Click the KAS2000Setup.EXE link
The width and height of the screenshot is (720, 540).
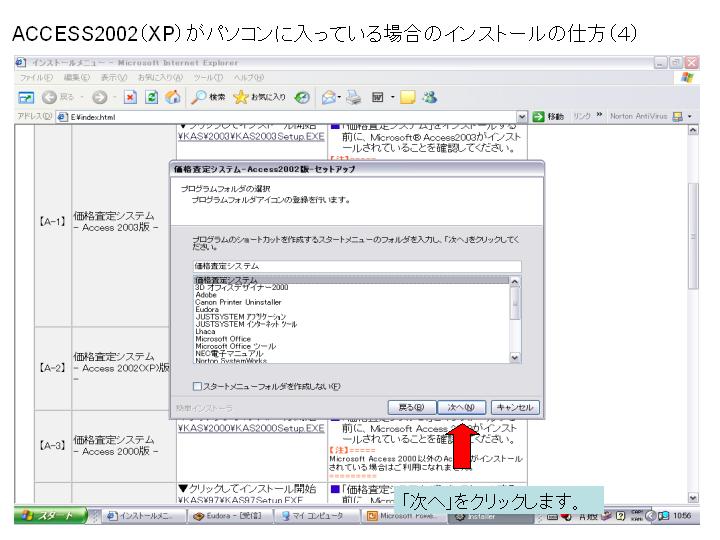(251, 428)
